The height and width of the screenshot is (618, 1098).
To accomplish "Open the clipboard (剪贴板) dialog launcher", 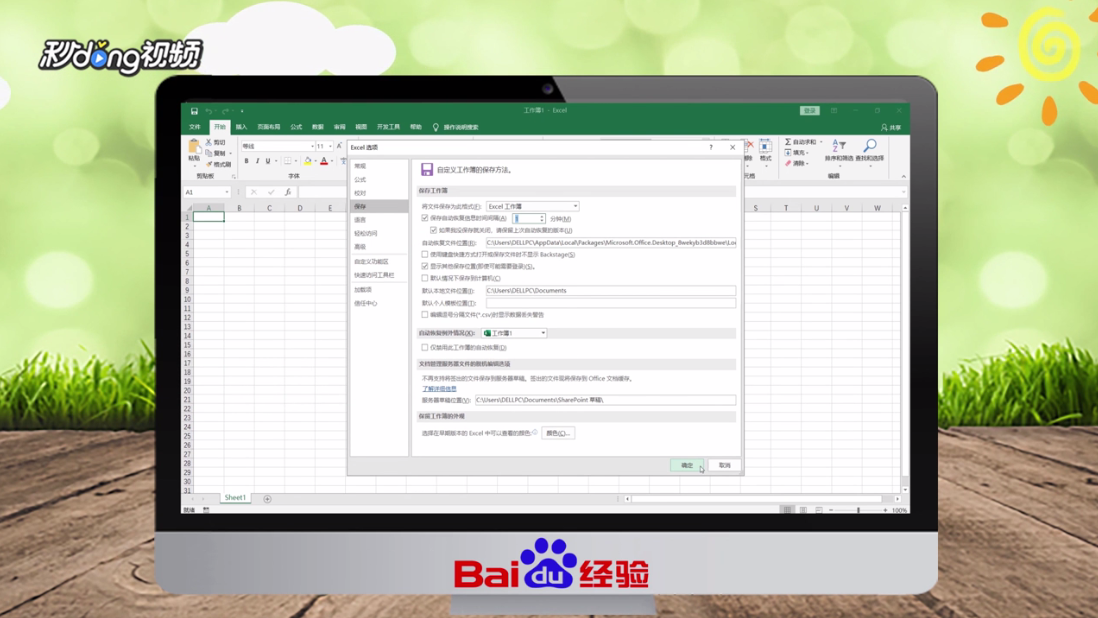I will [x=233, y=176].
